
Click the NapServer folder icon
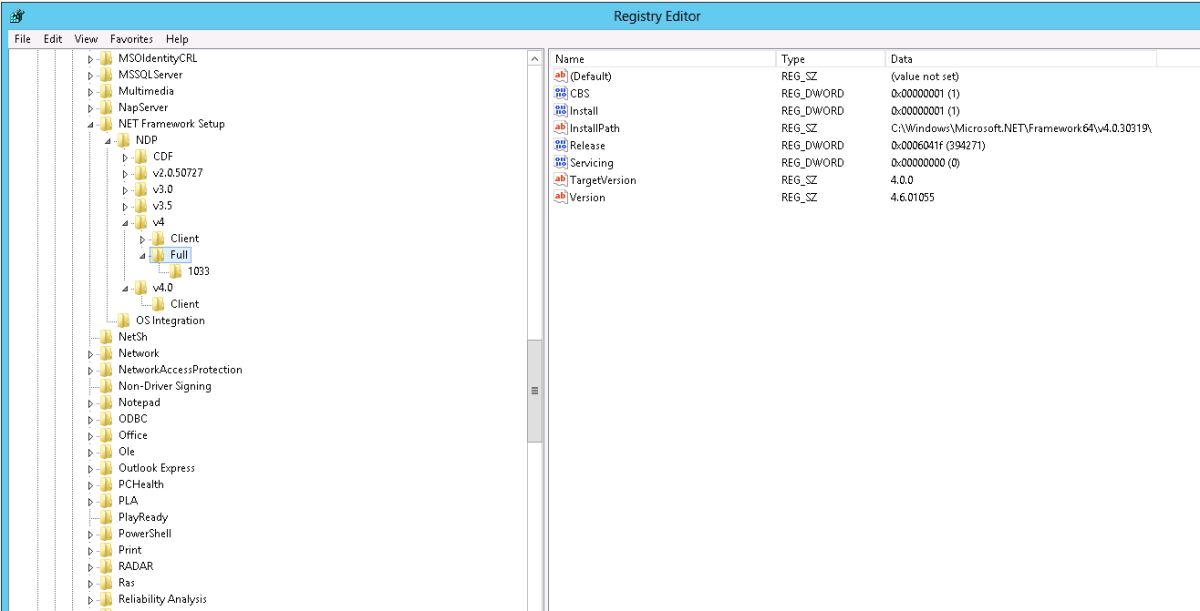tap(106, 107)
